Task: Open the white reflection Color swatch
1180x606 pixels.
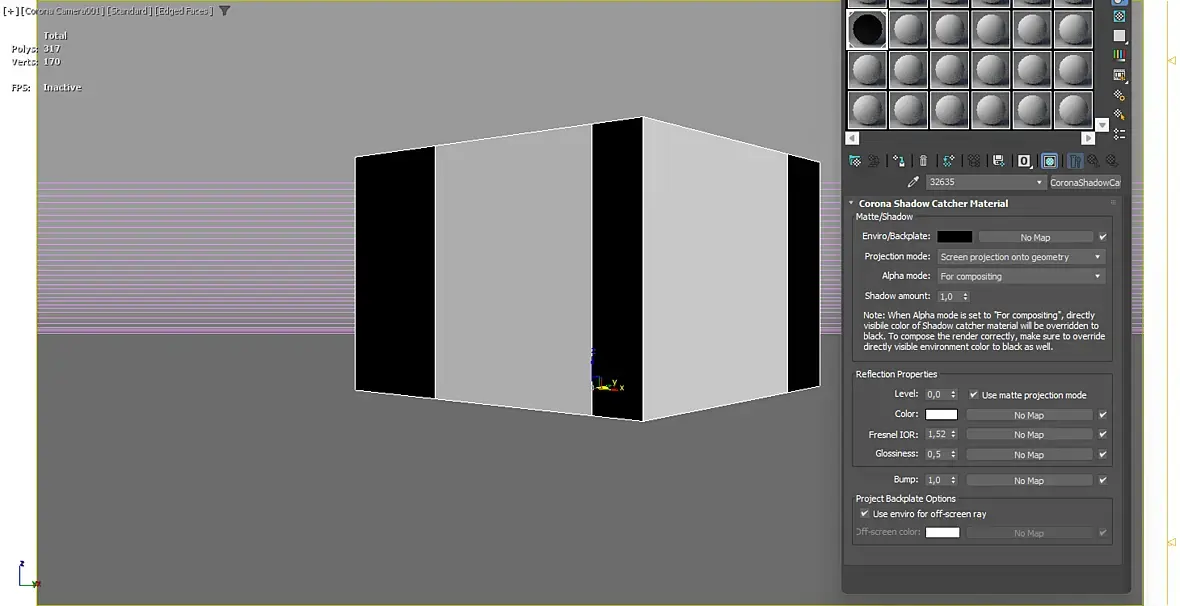Action: point(941,414)
